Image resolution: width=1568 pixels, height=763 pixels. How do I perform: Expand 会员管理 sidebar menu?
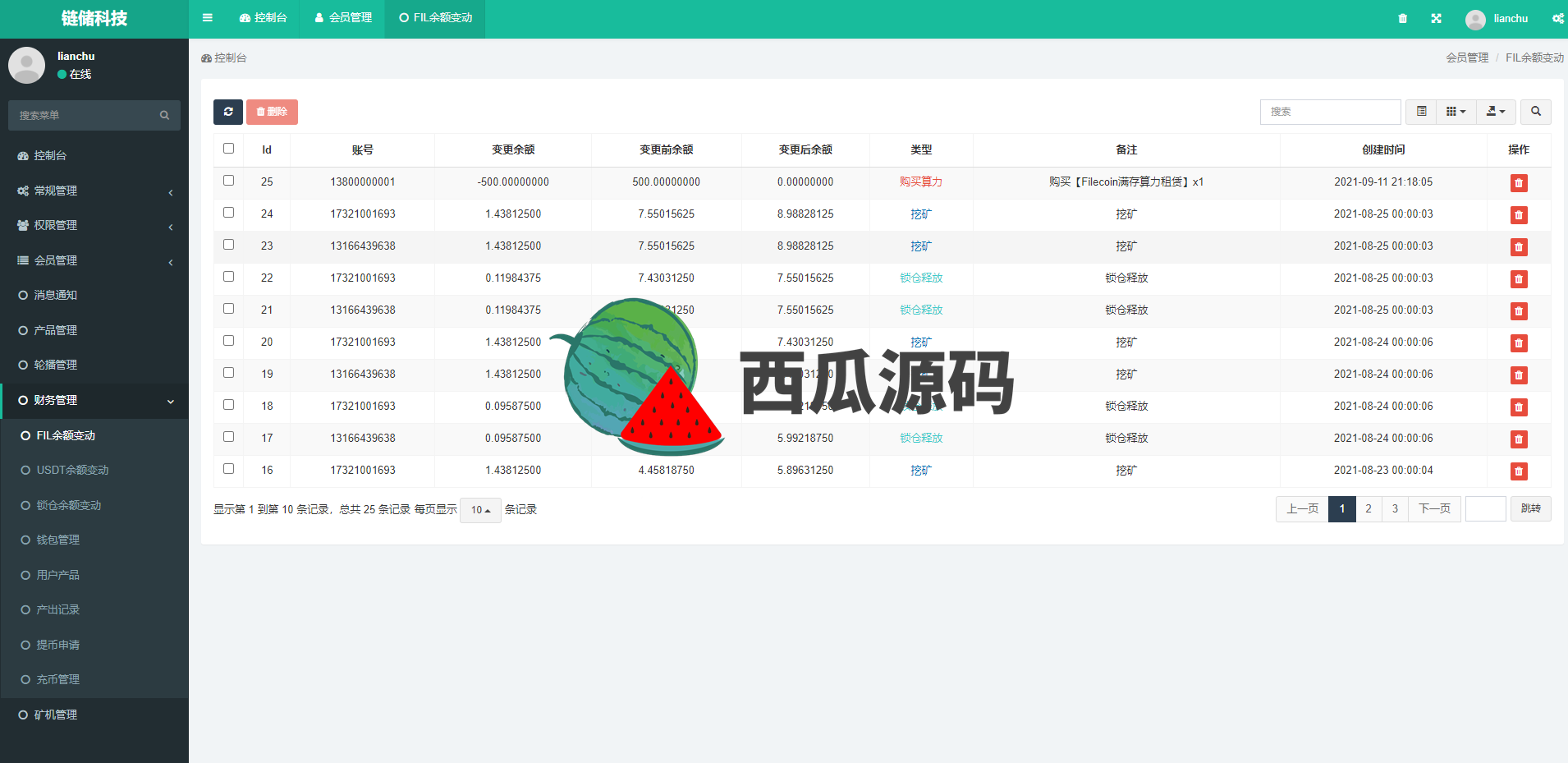(x=94, y=260)
